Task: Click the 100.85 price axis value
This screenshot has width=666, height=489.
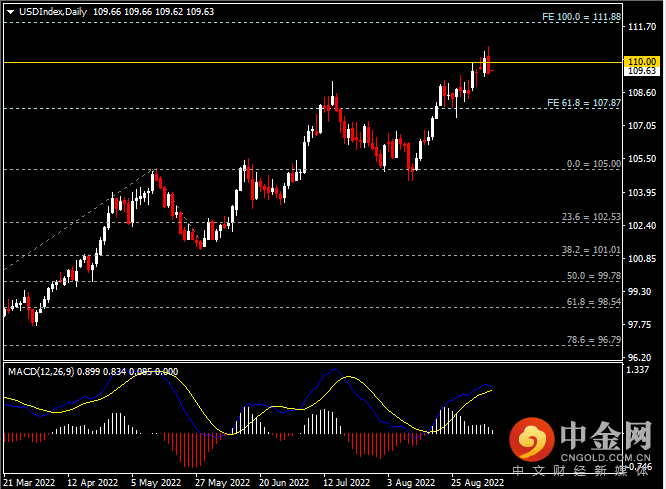Action: tap(642, 259)
